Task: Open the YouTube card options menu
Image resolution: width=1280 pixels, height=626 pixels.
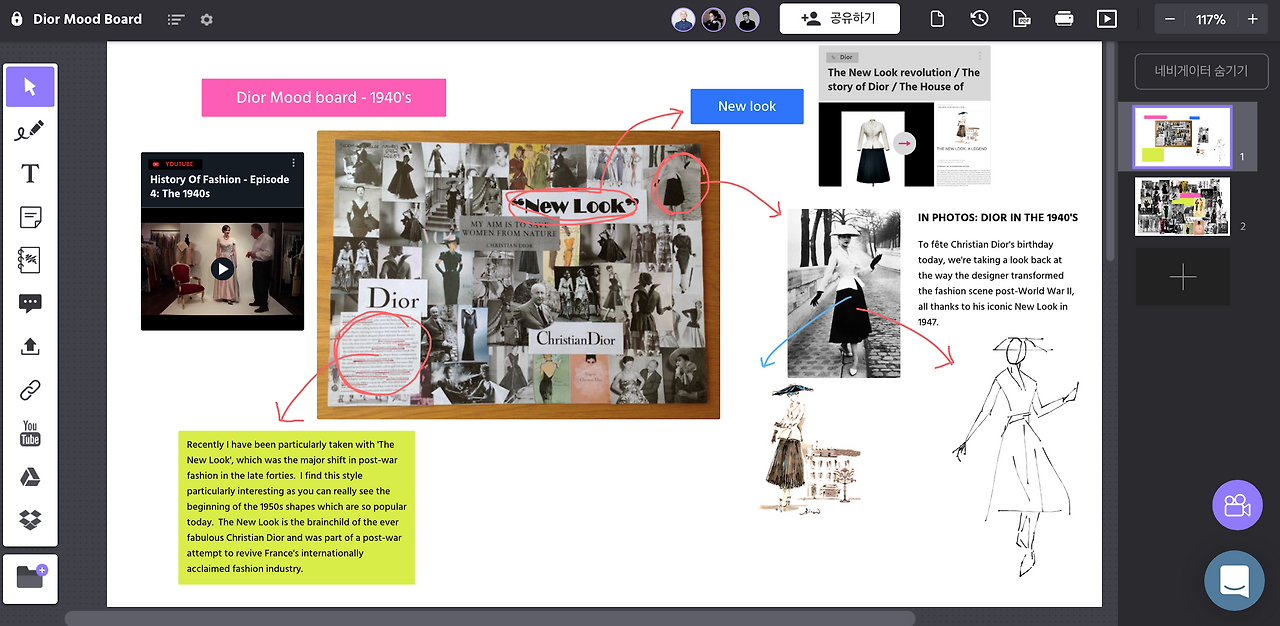Action: tap(293, 163)
